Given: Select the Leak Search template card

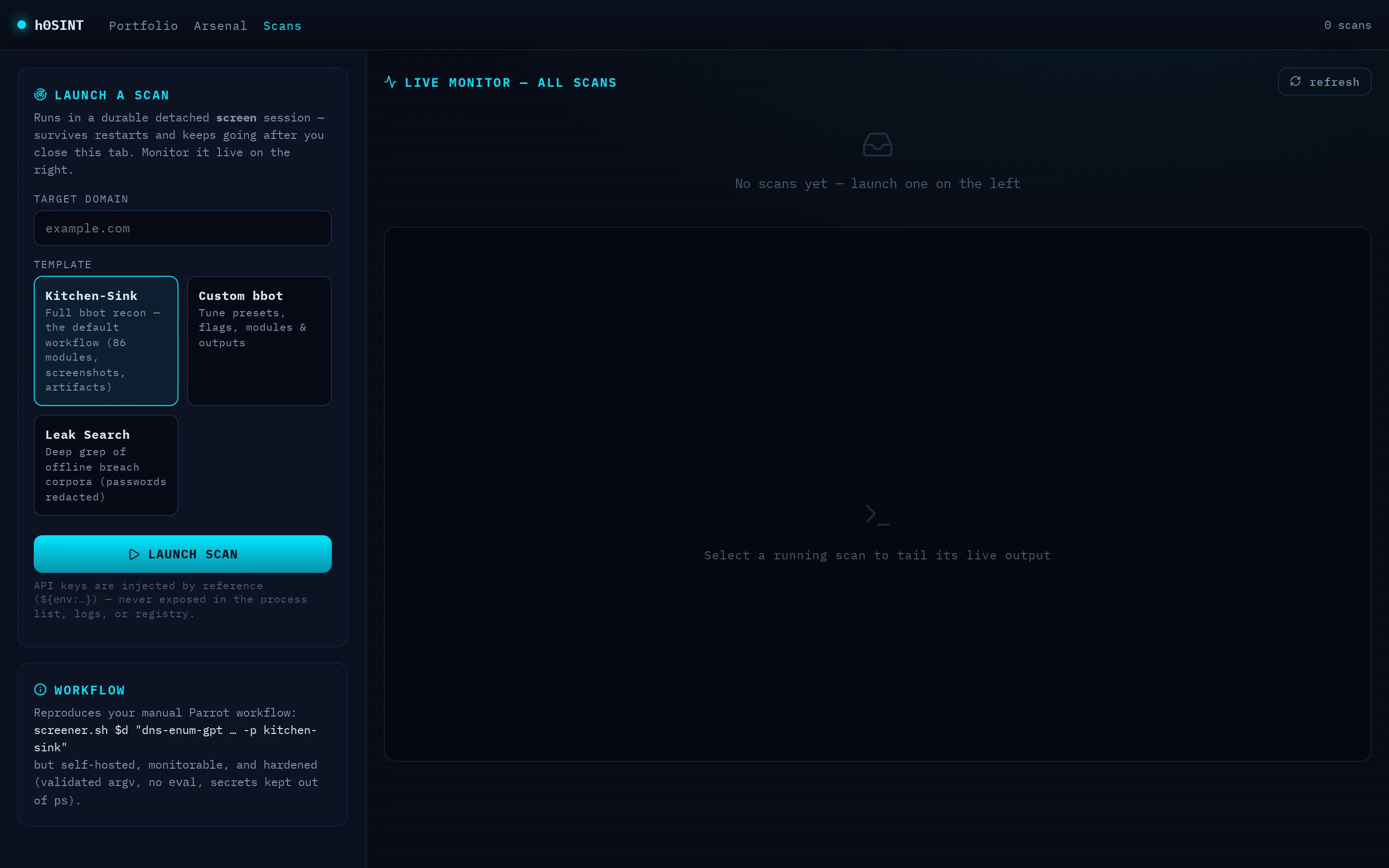Looking at the screenshot, I should pos(106,465).
